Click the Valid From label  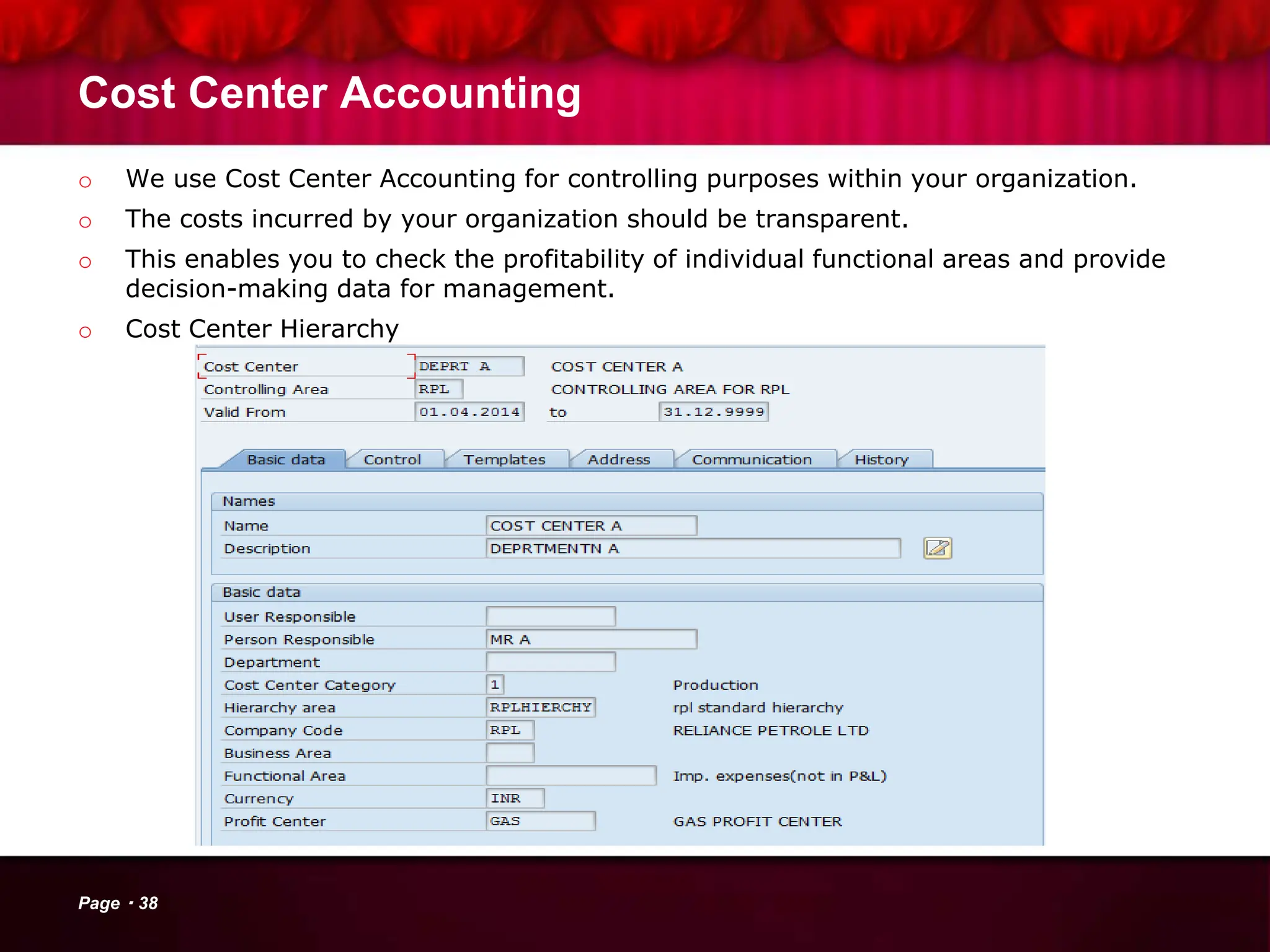(x=245, y=412)
